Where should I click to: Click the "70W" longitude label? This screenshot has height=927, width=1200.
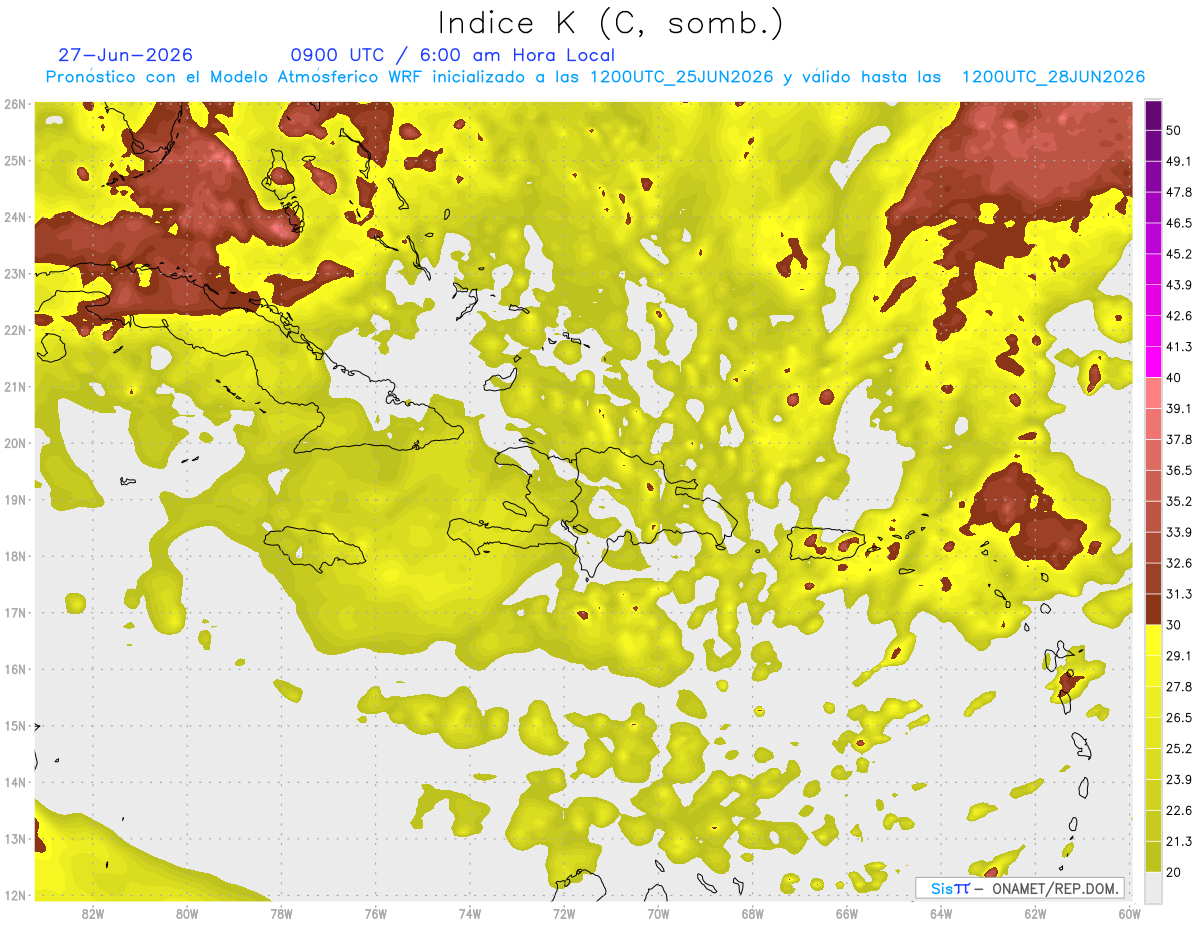(658, 913)
